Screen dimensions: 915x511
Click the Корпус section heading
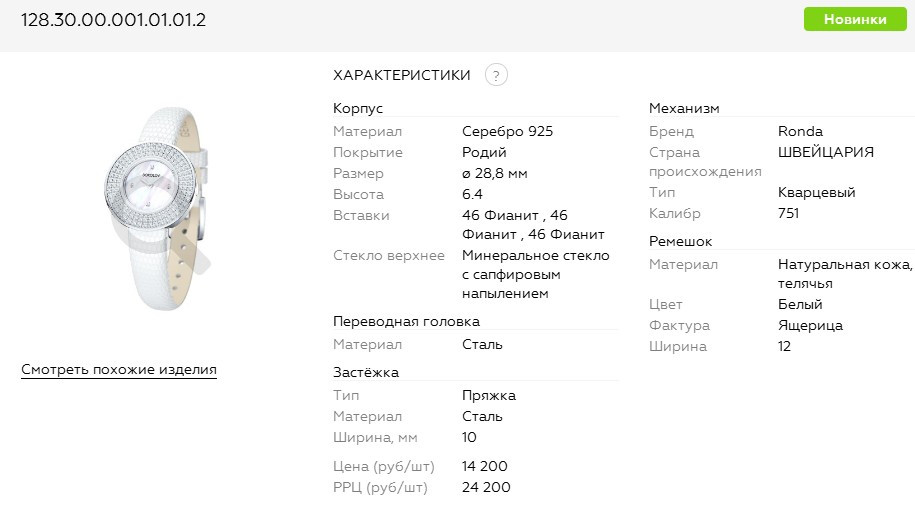tap(358, 108)
